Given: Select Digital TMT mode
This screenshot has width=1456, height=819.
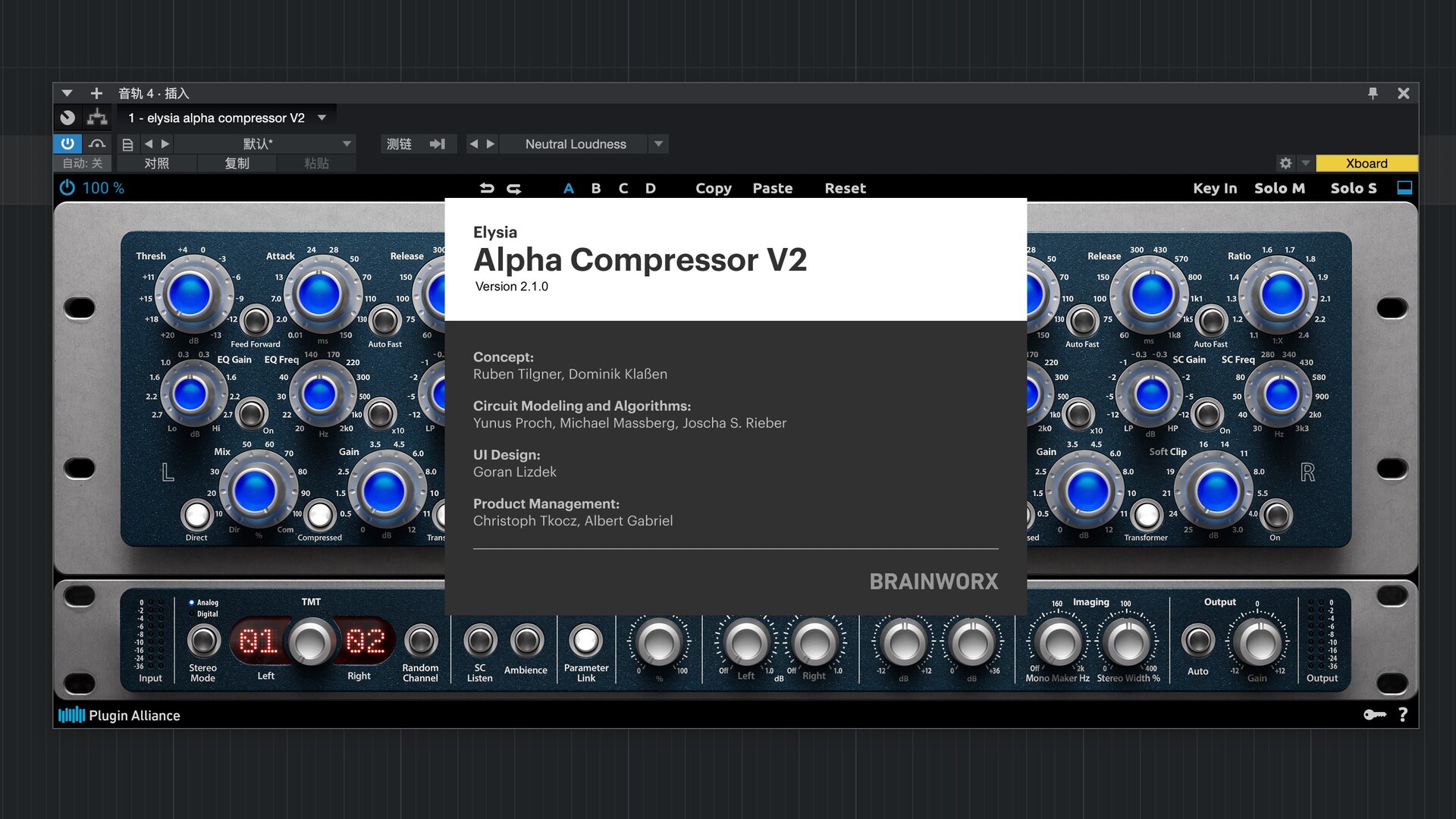Looking at the screenshot, I should 203,614.
